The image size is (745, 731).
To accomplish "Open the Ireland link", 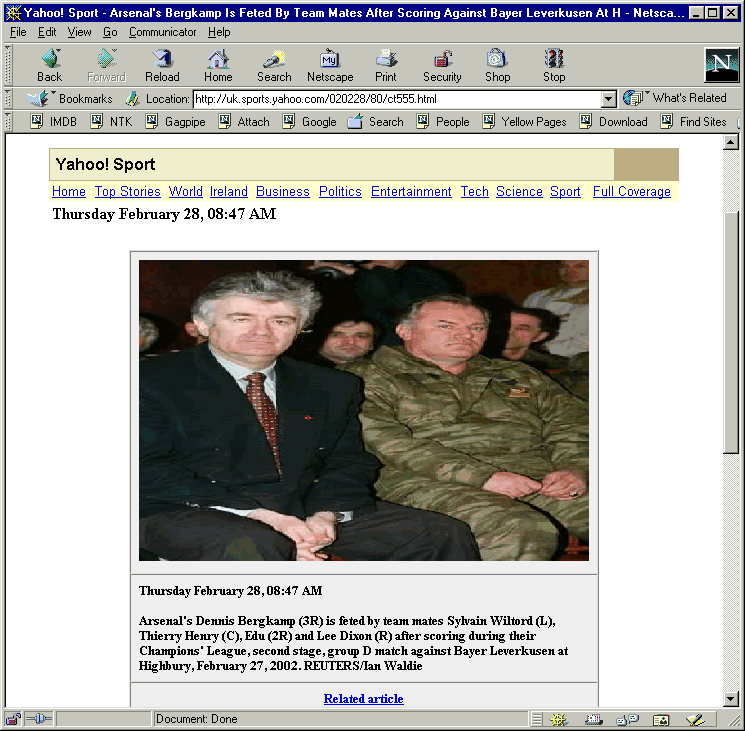I will pos(229,191).
